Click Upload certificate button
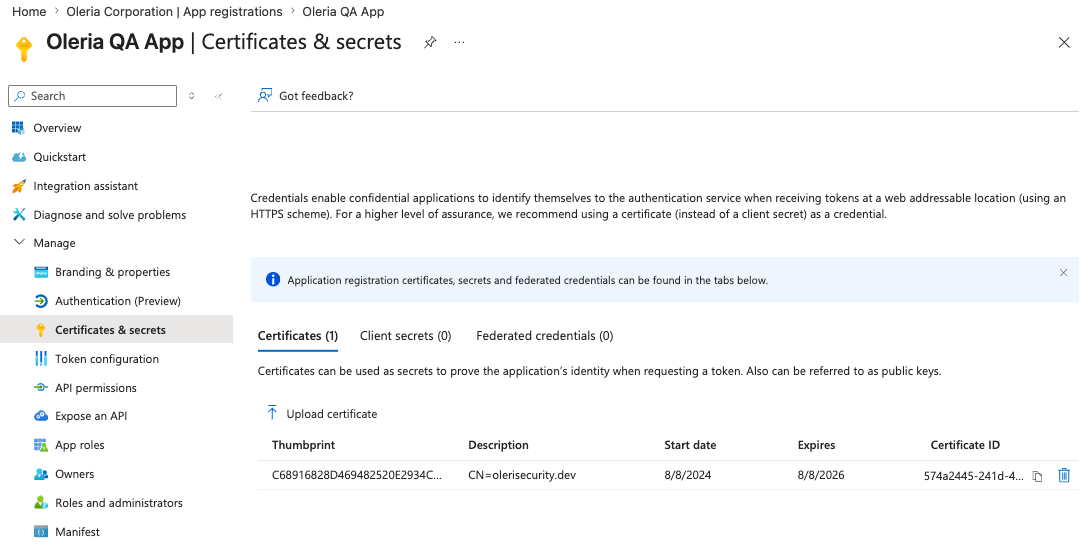The height and width of the screenshot is (545, 1082). click(x=322, y=414)
